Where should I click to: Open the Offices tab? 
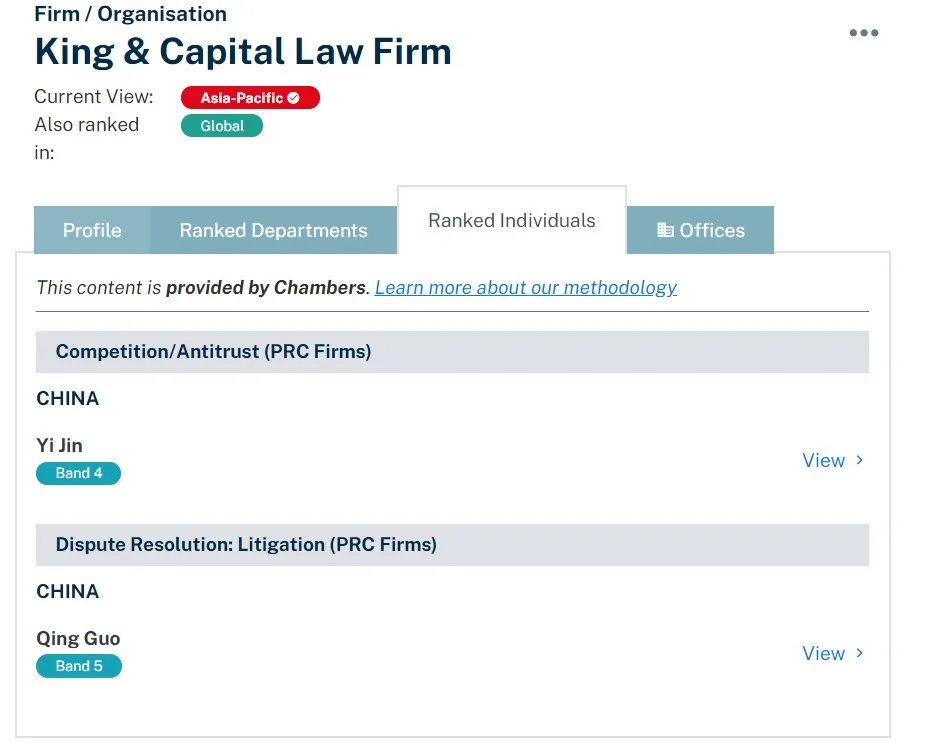700,230
